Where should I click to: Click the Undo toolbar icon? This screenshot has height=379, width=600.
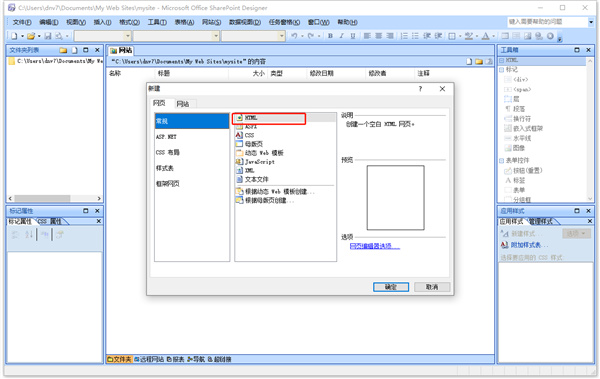point(294,36)
